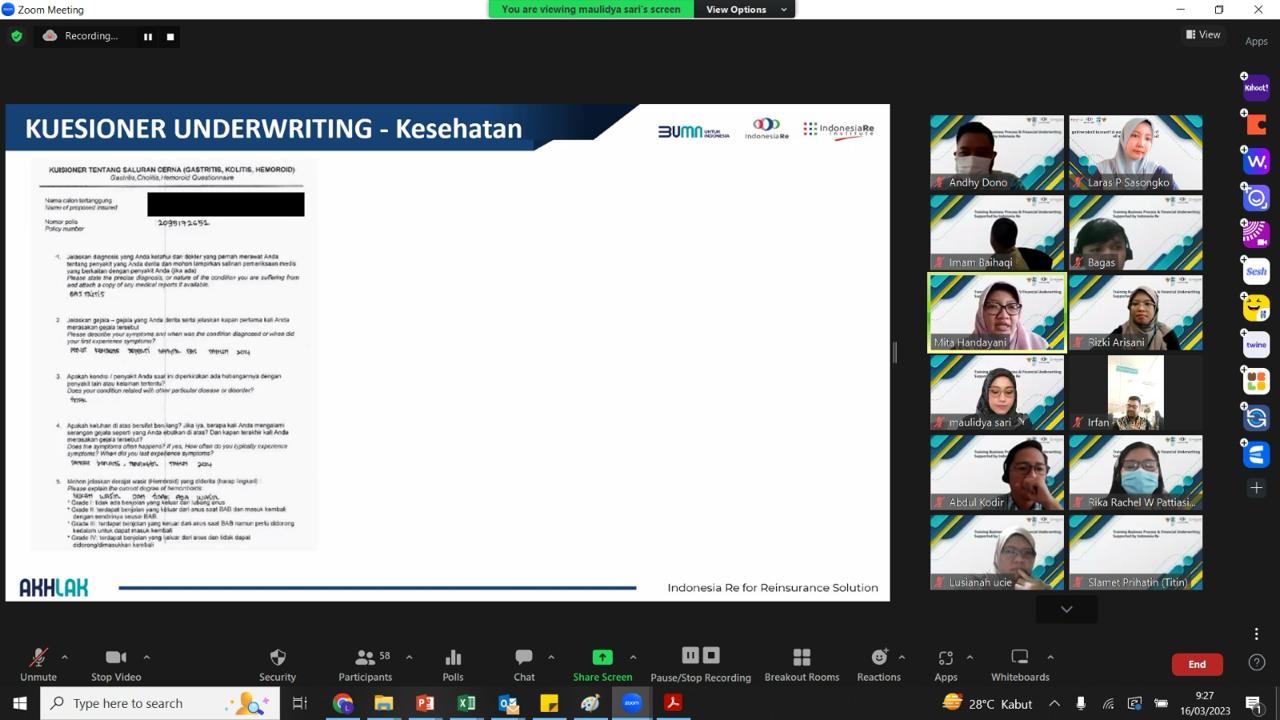Open Chrome from taskbar

point(343,703)
